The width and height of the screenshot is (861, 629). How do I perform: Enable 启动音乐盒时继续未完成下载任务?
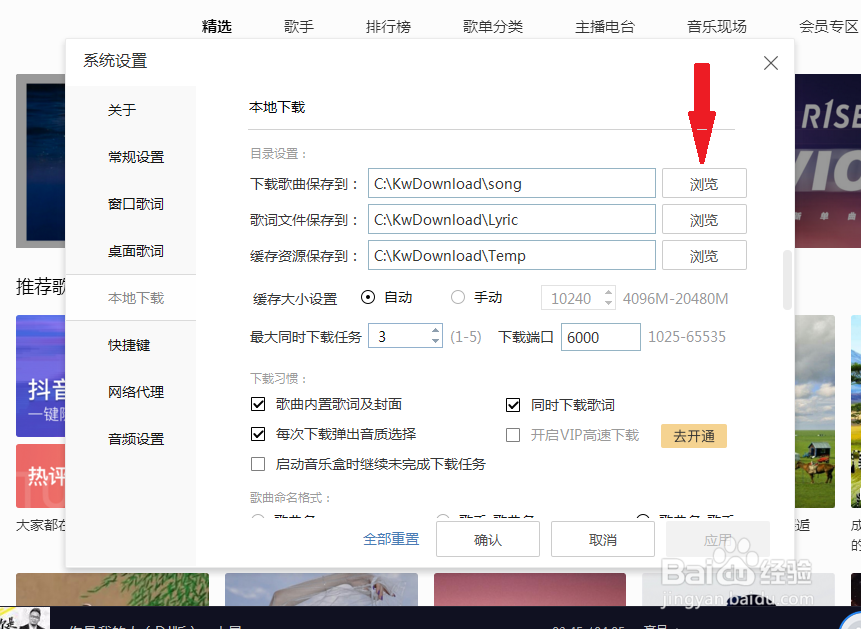[258, 464]
